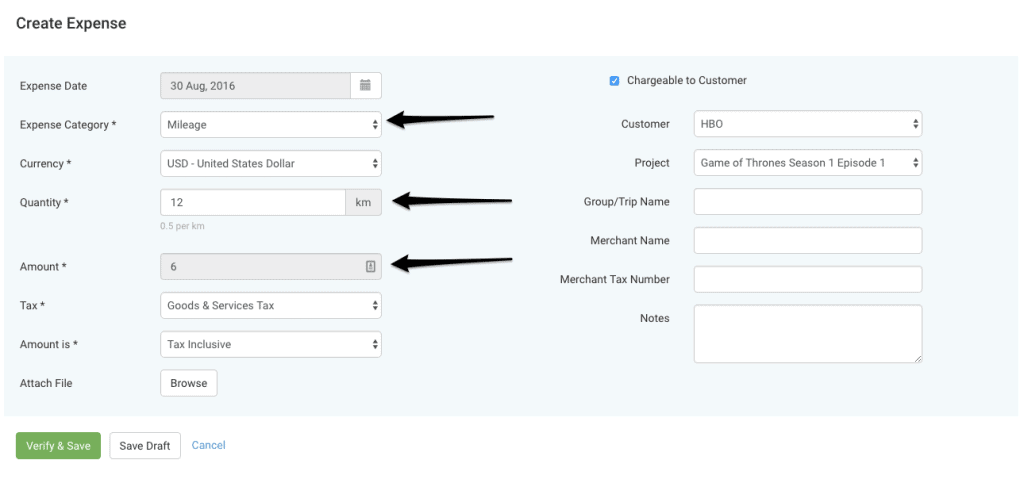Open the calendar picker for Expense Date
This screenshot has height=479, width=1024.
tap(366, 86)
